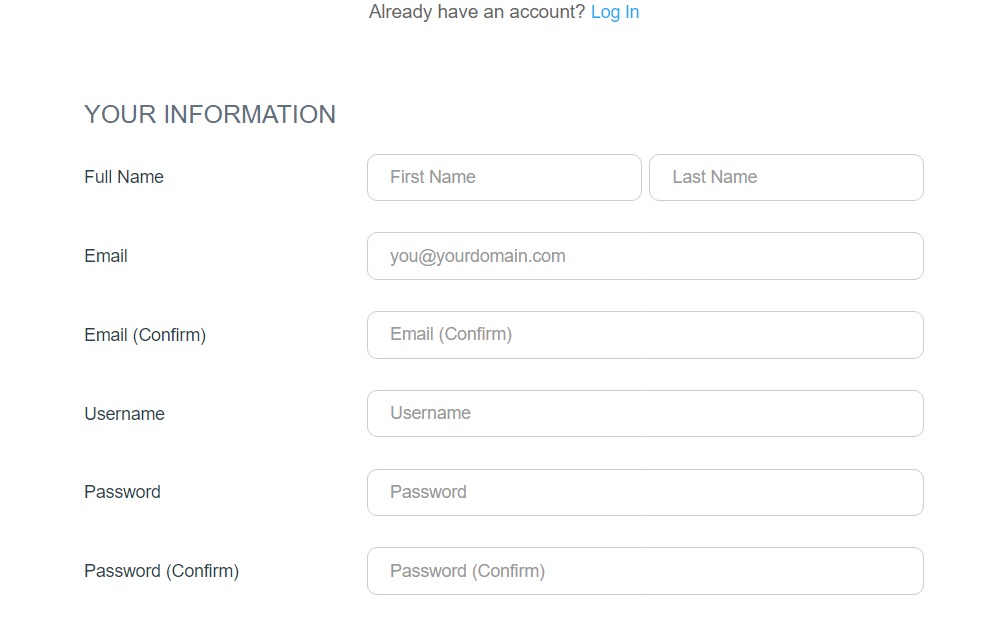Click the Password form label
The height and width of the screenshot is (624, 1007).
pyautogui.click(x=122, y=492)
